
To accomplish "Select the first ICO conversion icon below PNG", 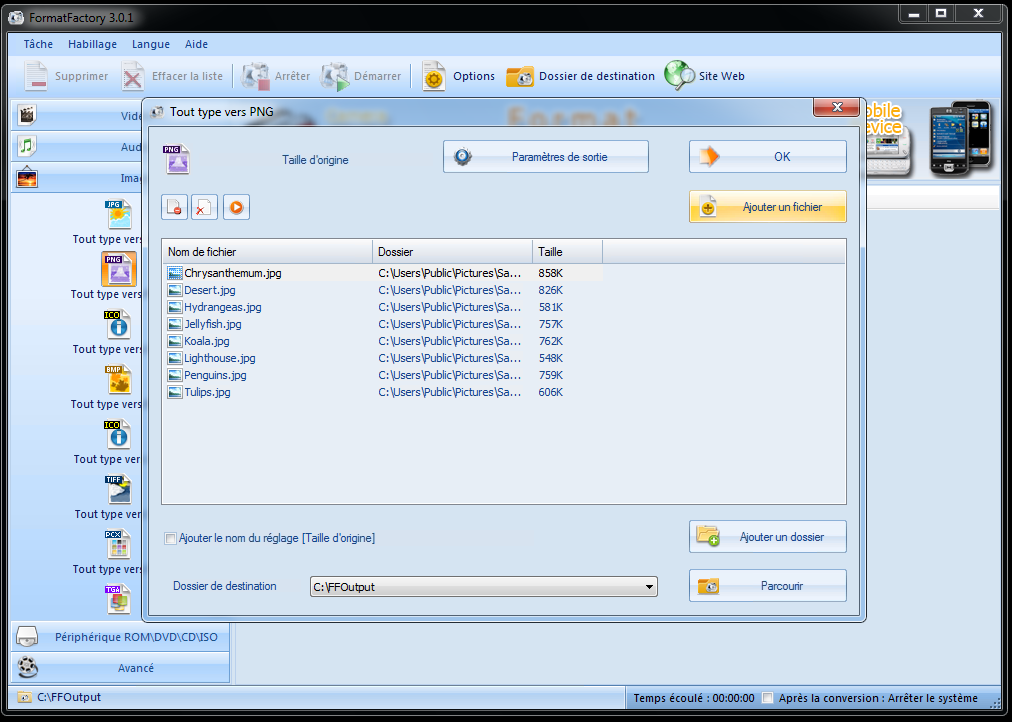I will coord(119,324).
